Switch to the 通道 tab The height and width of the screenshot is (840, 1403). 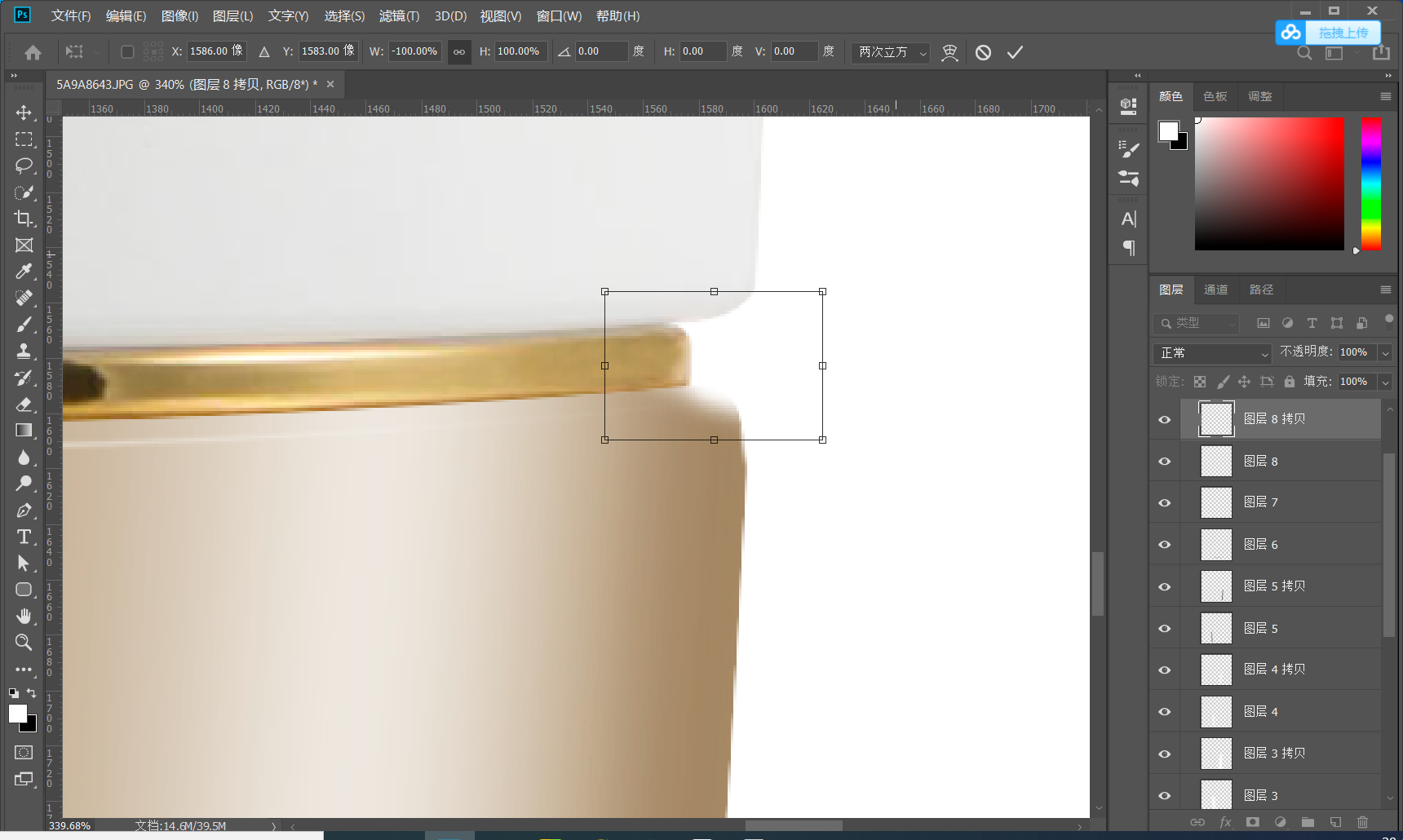[x=1215, y=290]
